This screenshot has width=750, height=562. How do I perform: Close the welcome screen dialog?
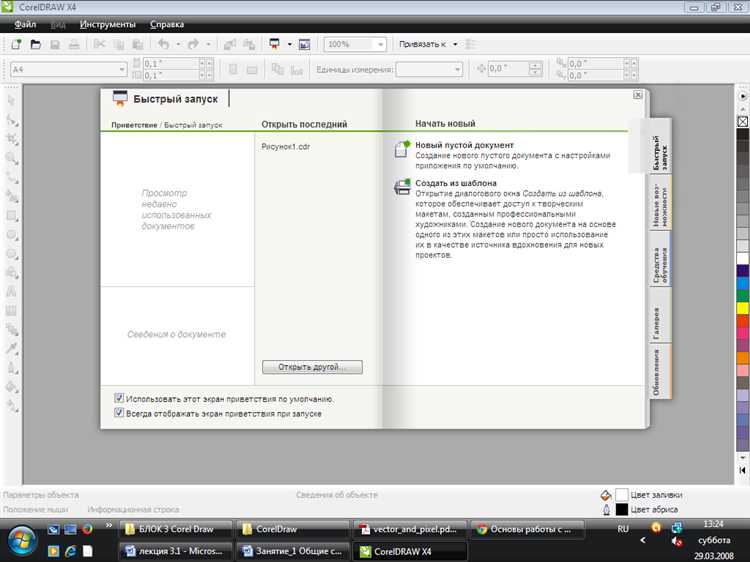coord(638,95)
